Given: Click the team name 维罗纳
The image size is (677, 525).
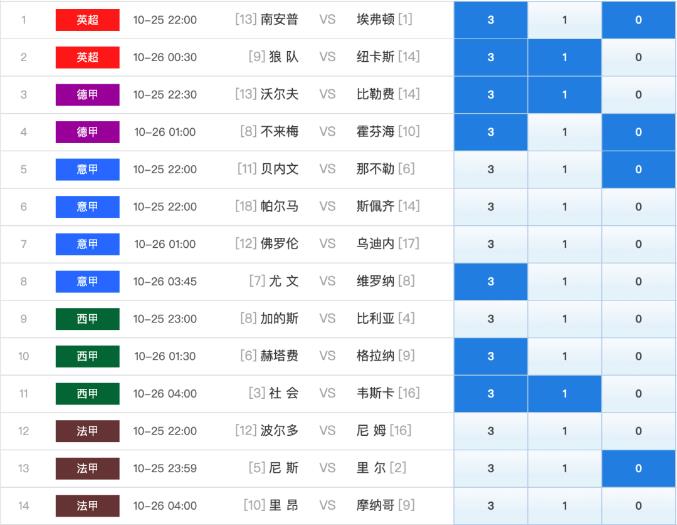Looking at the screenshot, I should pyautogui.click(x=375, y=281).
